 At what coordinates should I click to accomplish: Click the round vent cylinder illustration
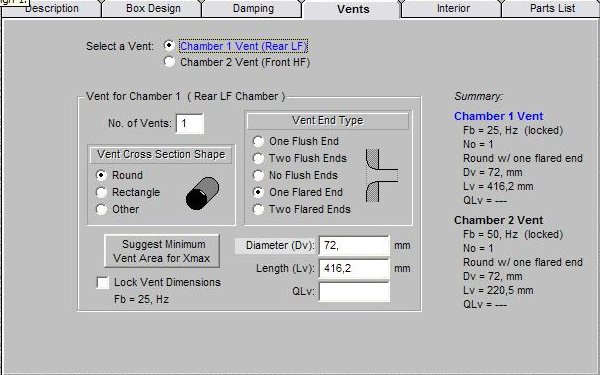(202, 193)
